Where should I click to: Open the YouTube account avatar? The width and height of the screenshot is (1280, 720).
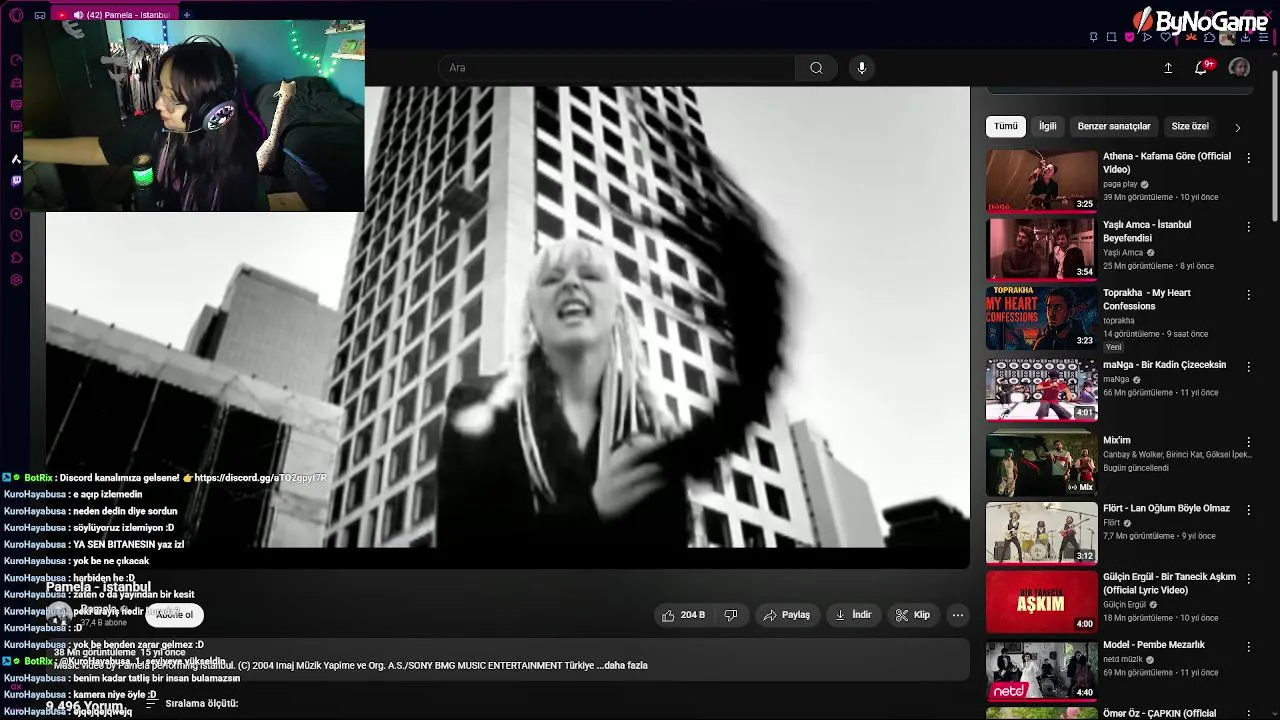coord(1239,68)
